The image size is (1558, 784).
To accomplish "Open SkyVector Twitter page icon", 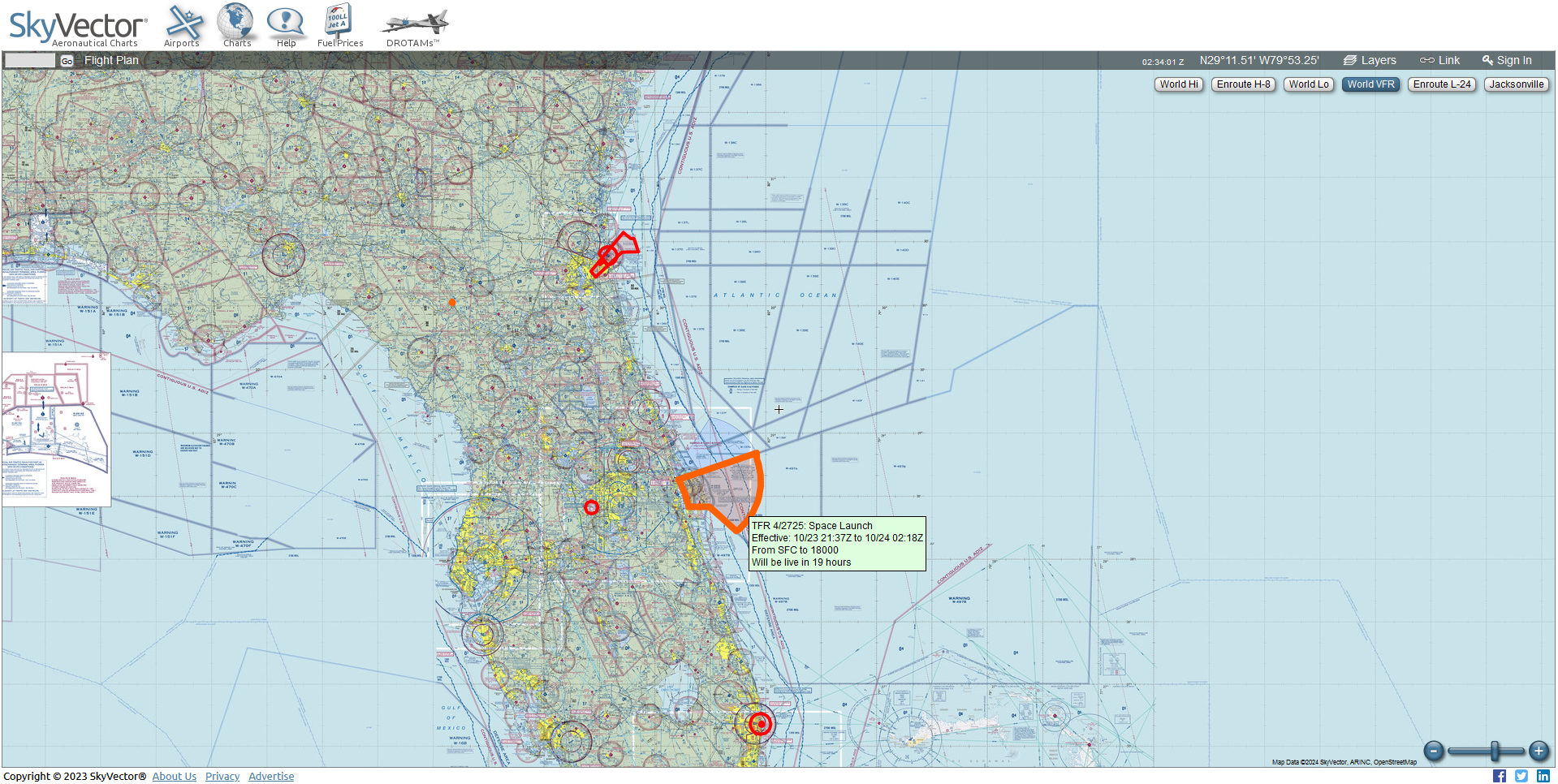I will (x=1521, y=776).
